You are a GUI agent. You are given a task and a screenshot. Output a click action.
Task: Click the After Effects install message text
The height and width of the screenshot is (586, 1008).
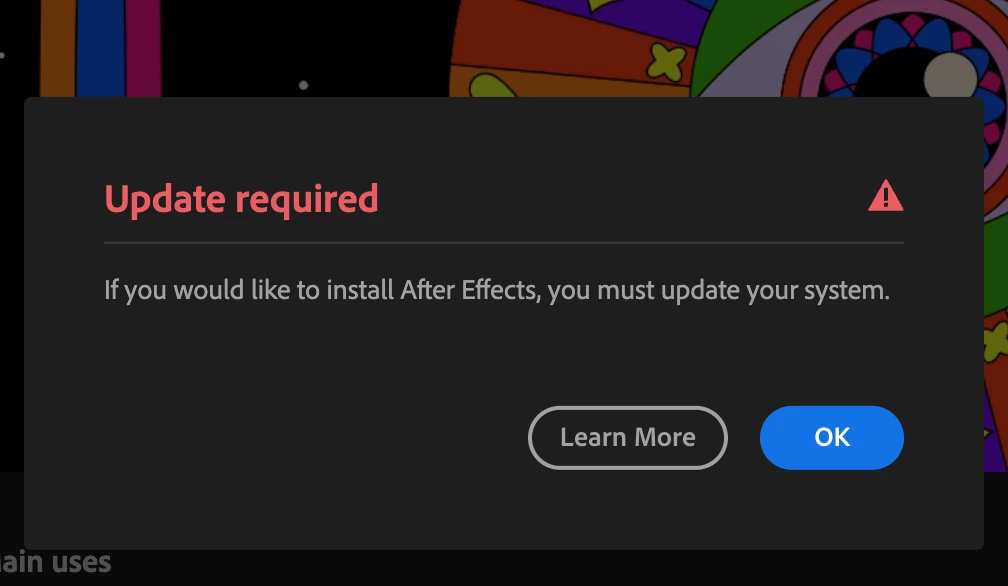(496, 290)
